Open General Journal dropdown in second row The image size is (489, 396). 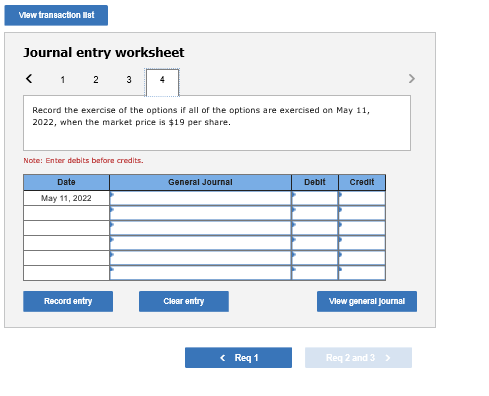click(200, 213)
